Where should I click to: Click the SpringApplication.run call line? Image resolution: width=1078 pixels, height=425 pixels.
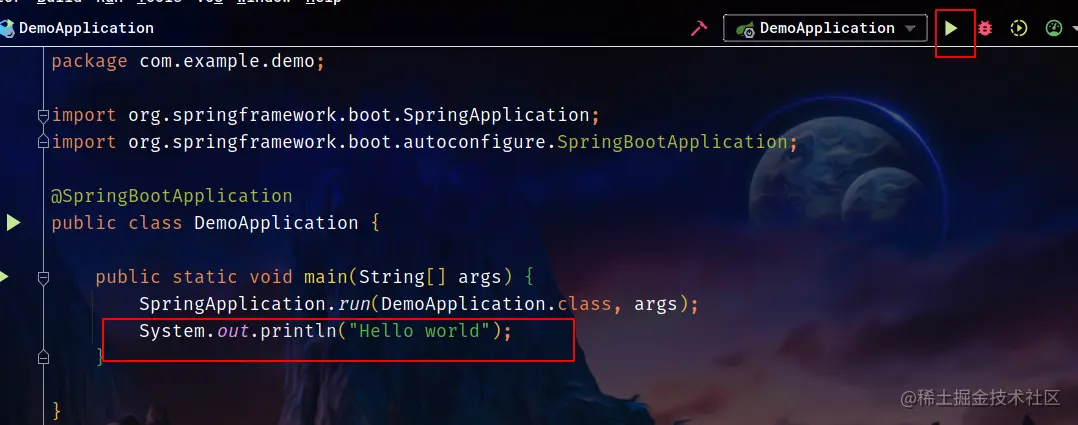coord(419,304)
